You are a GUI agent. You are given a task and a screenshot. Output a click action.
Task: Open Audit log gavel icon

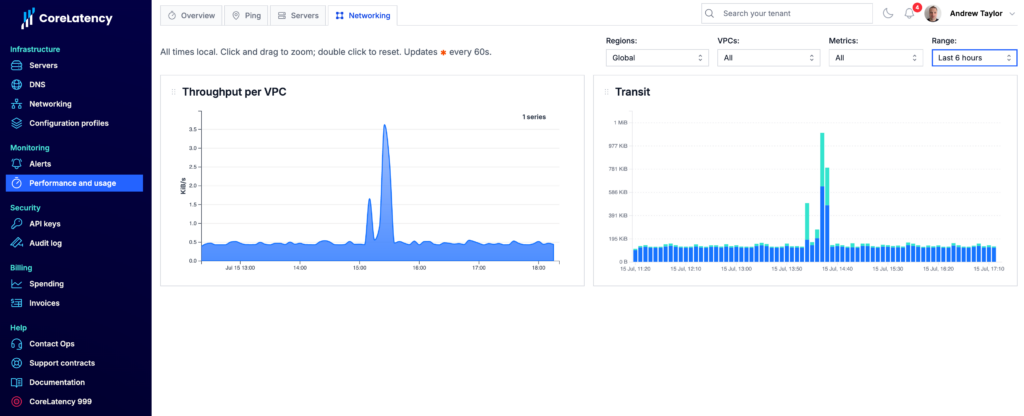17,243
